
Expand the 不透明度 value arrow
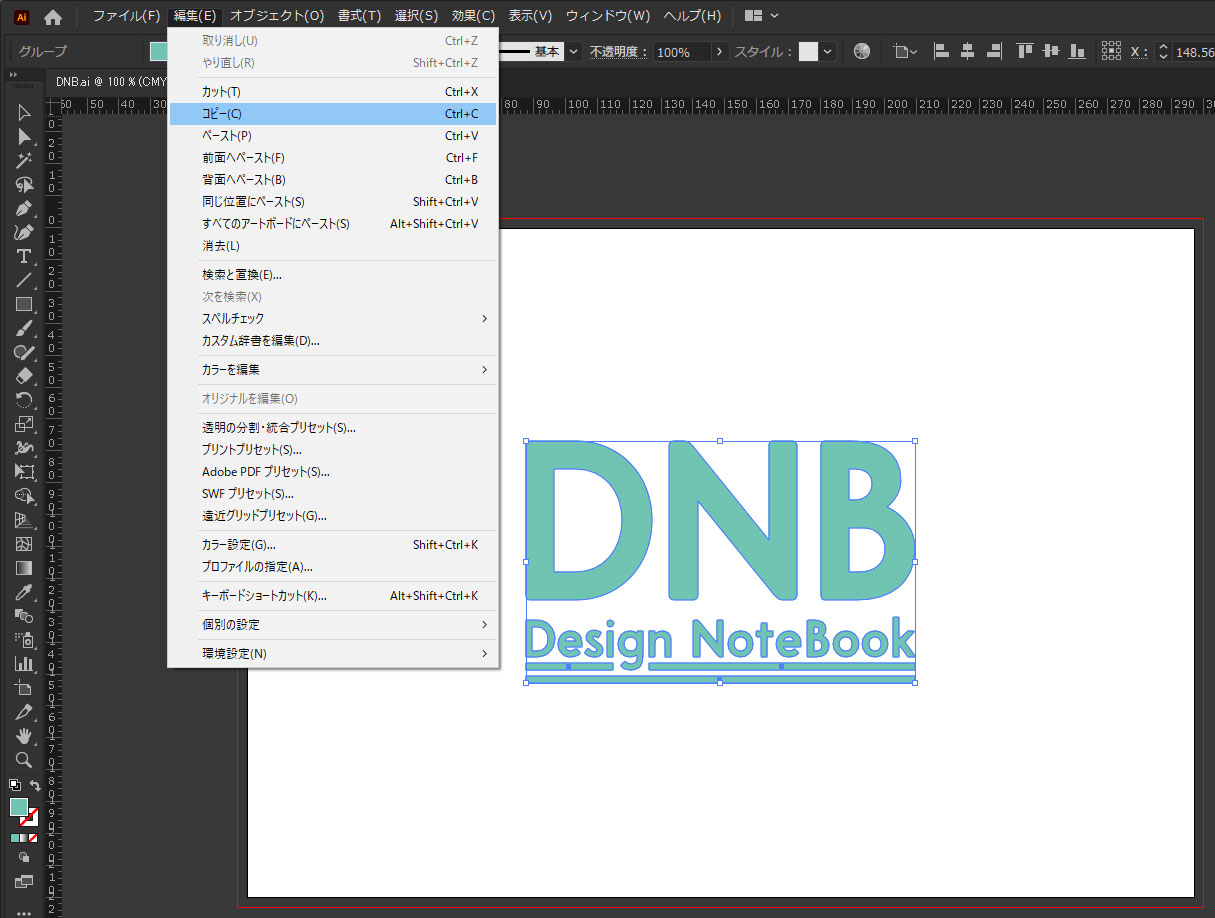click(718, 51)
